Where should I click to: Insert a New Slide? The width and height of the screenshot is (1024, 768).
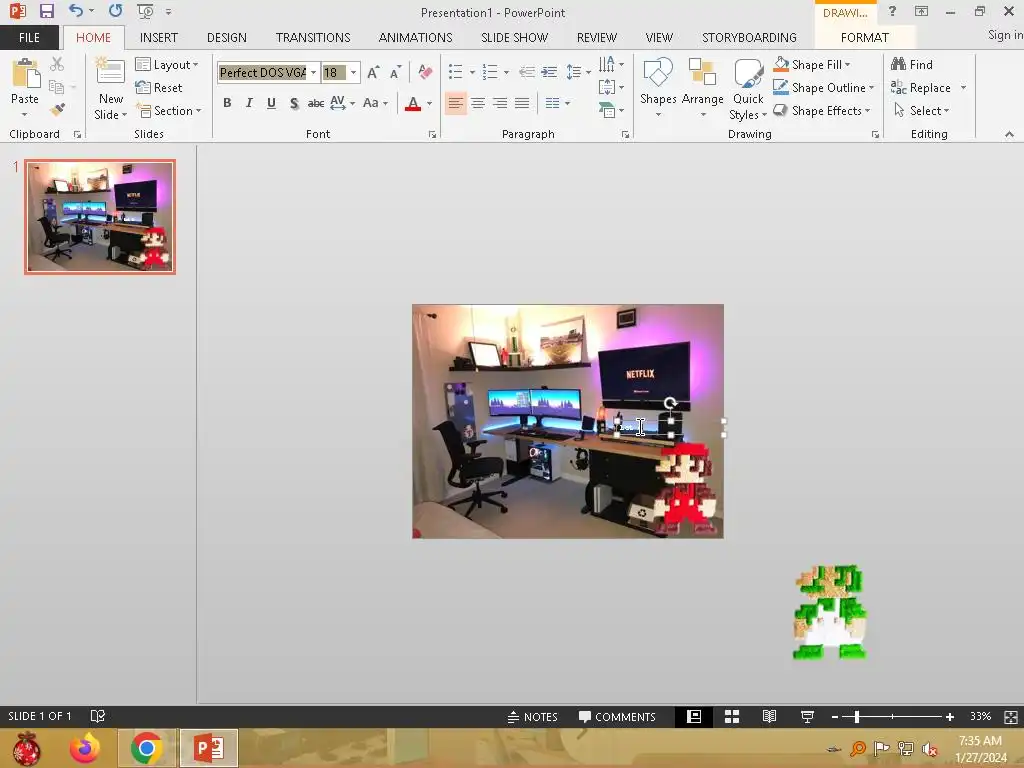click(110, 89)
